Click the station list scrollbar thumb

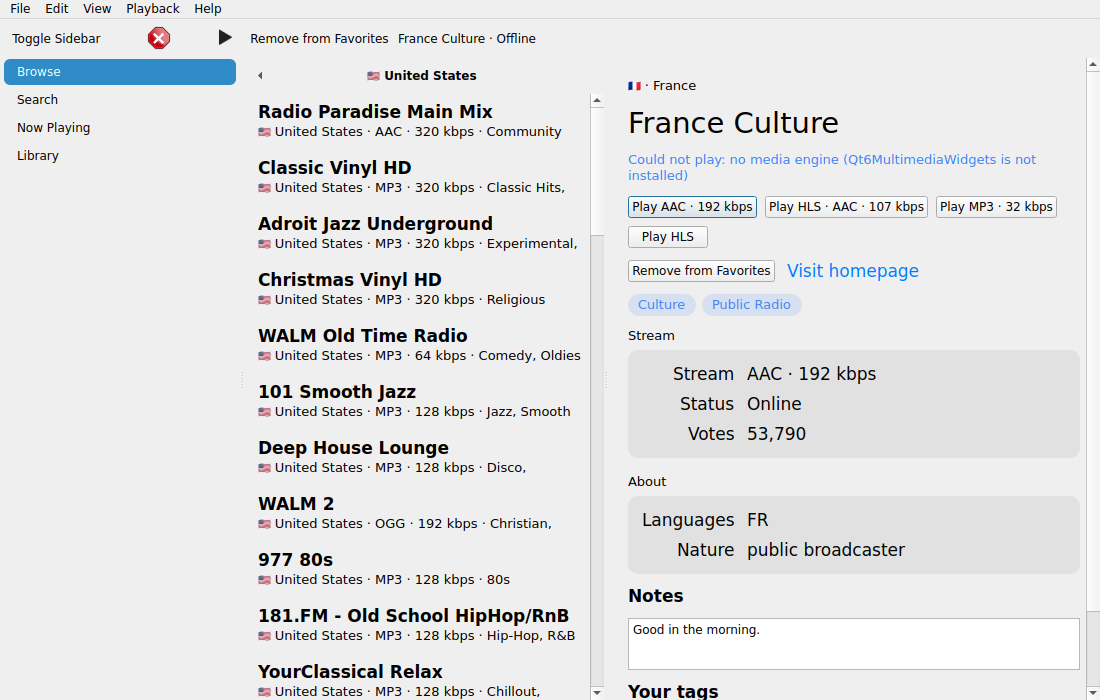click(x=597, y=171)
